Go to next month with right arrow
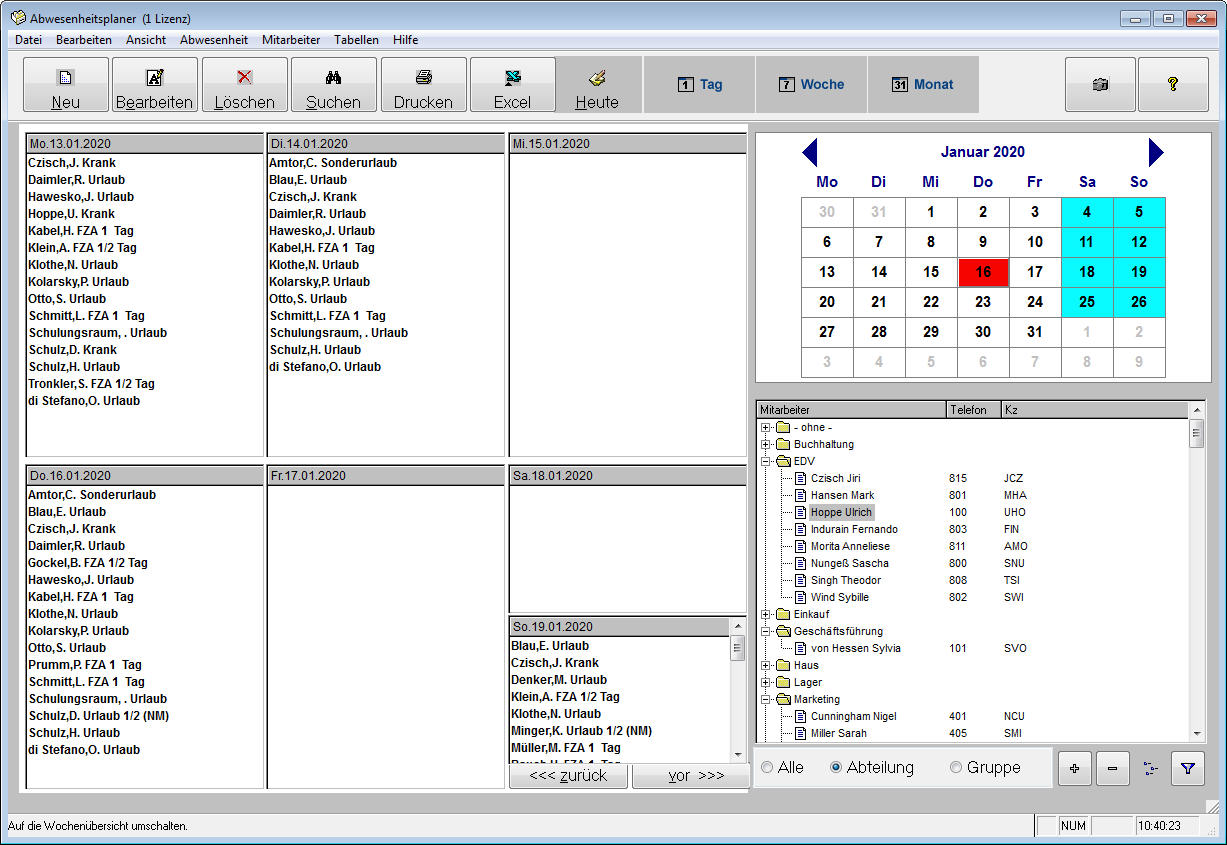Image resolution: width=1227 pixels, height=845 pixels. pyautogui.click(x=1156, y=153)
